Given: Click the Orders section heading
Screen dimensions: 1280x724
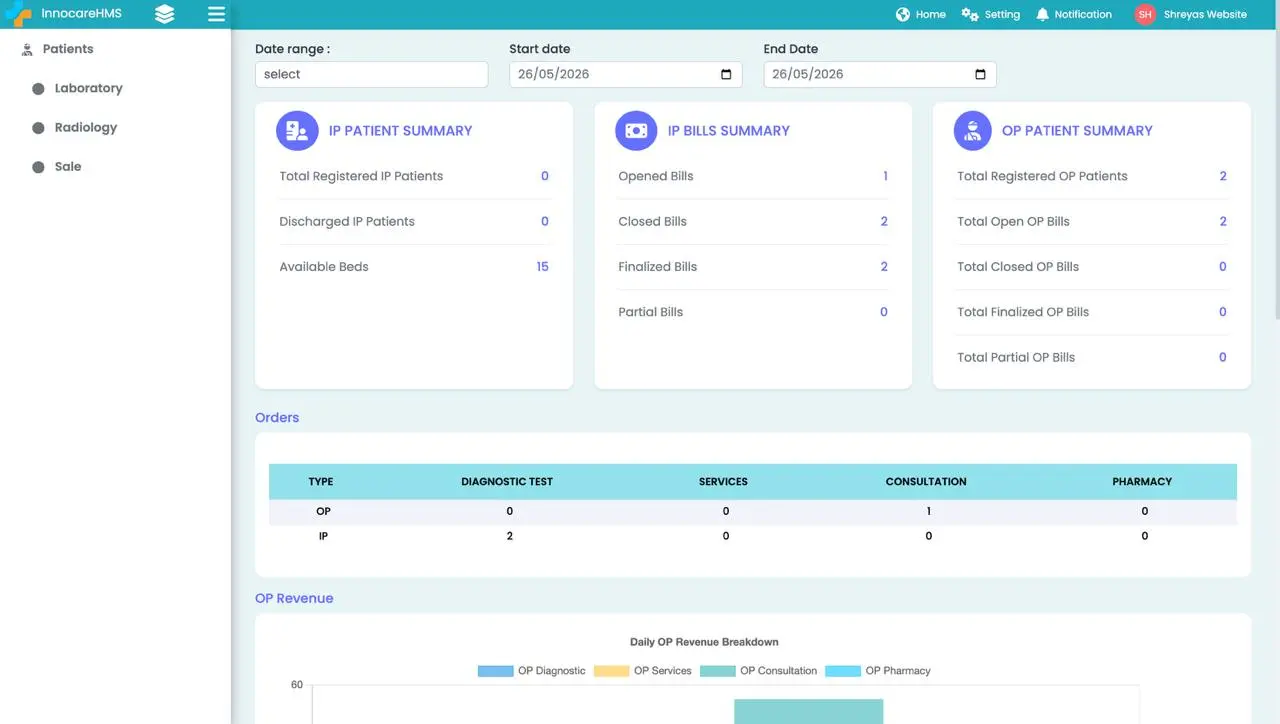Looking at the screenshot, I should point(277,418).
